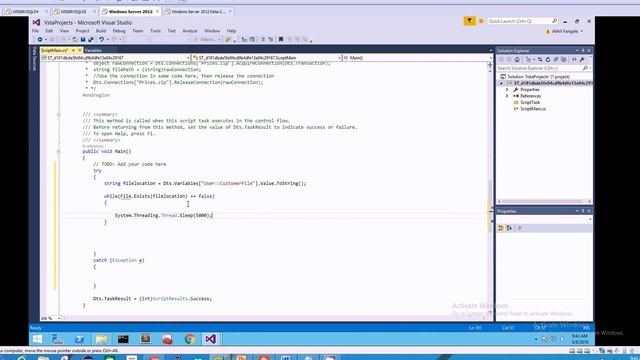Close the ScriptMain.cs tab
The width and height of the screenshot is (640, 360).
coord(80,50)
